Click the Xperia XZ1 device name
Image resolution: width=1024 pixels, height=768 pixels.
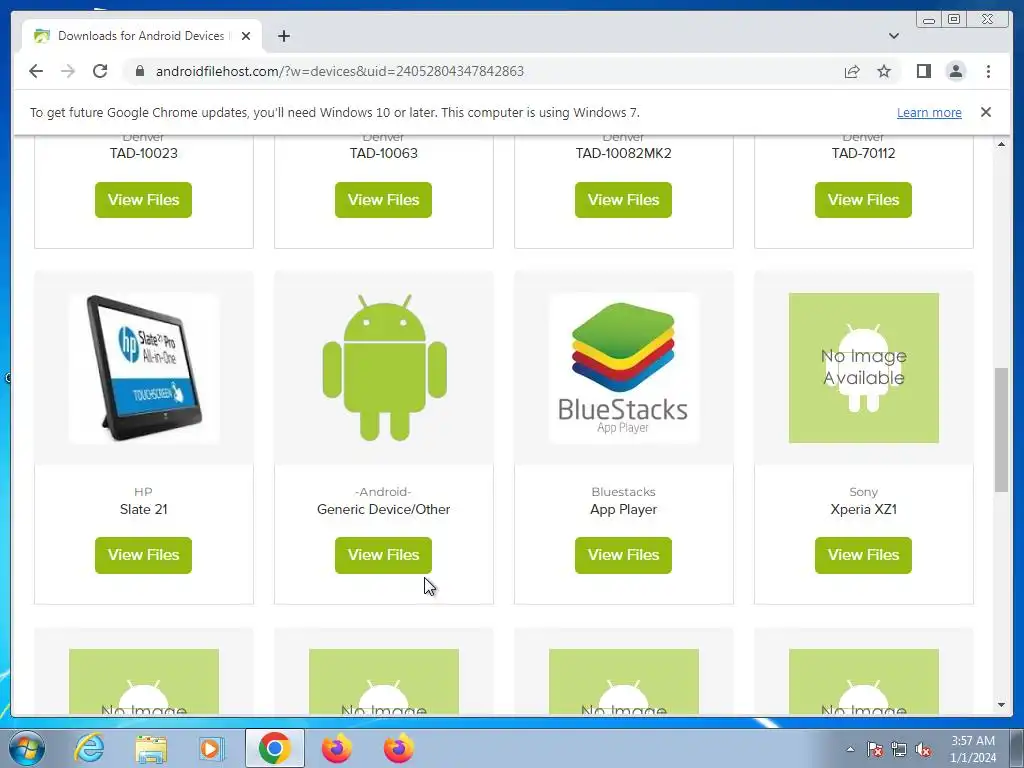tap(863, 509)
